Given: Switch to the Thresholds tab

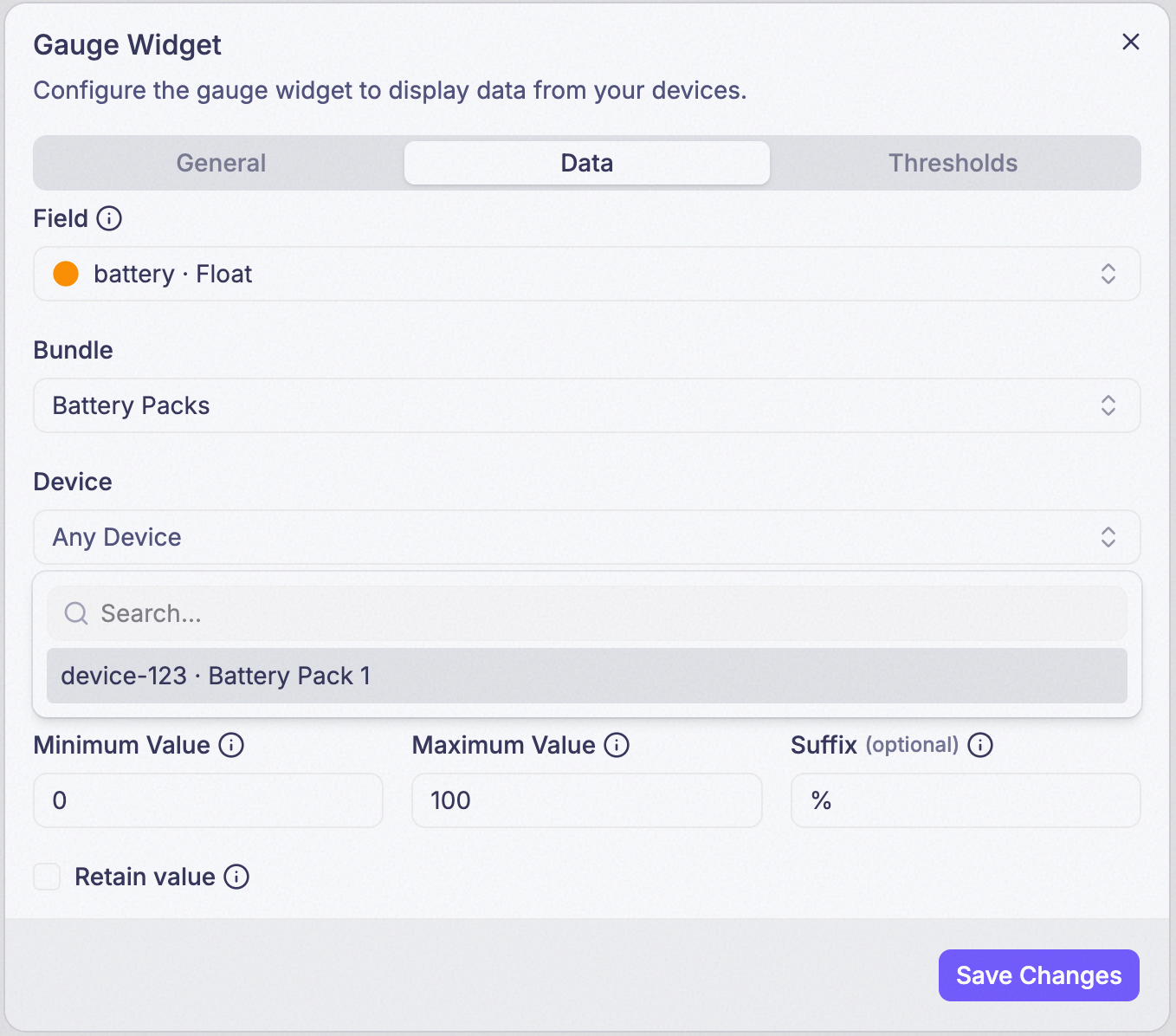Looking at the screenshot, I should (x=953, y=163).
